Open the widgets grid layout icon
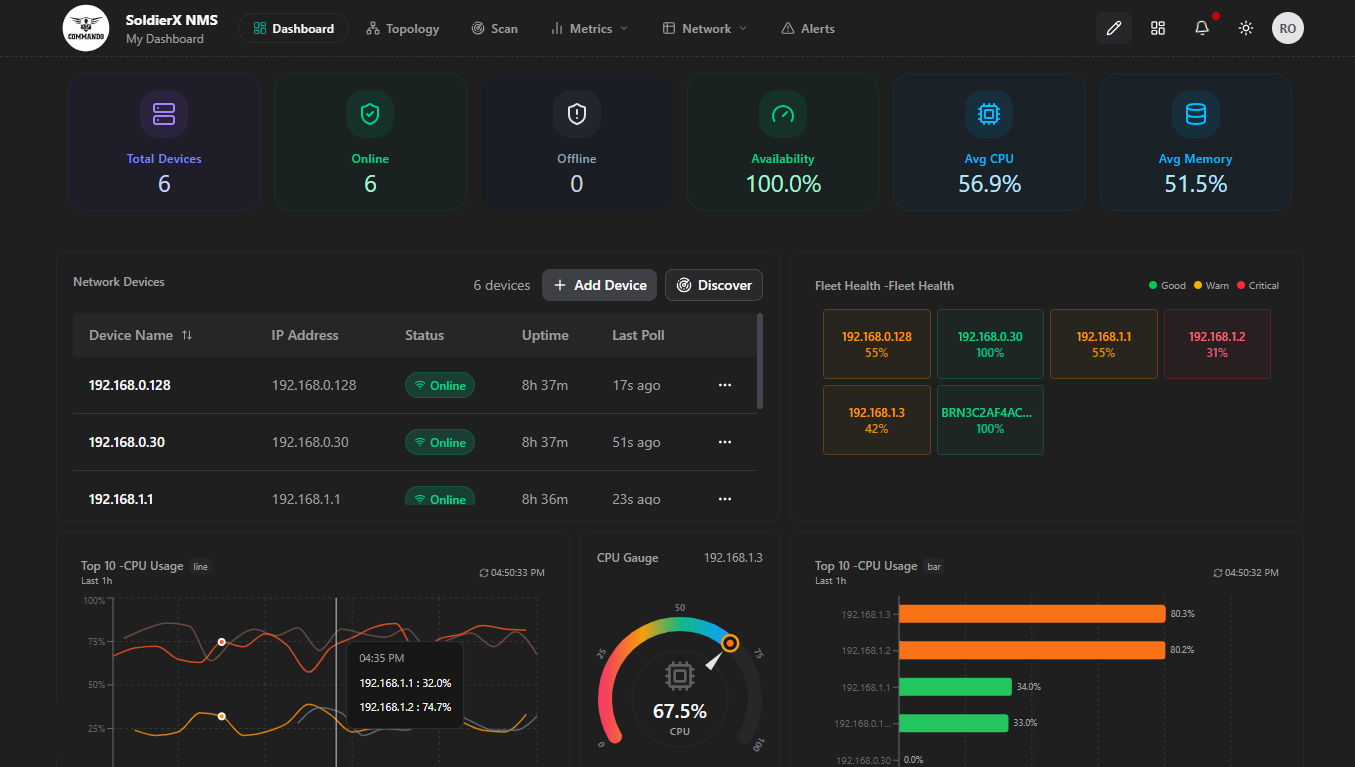This screenshot has width=1355, height=767. [1158, 28]
